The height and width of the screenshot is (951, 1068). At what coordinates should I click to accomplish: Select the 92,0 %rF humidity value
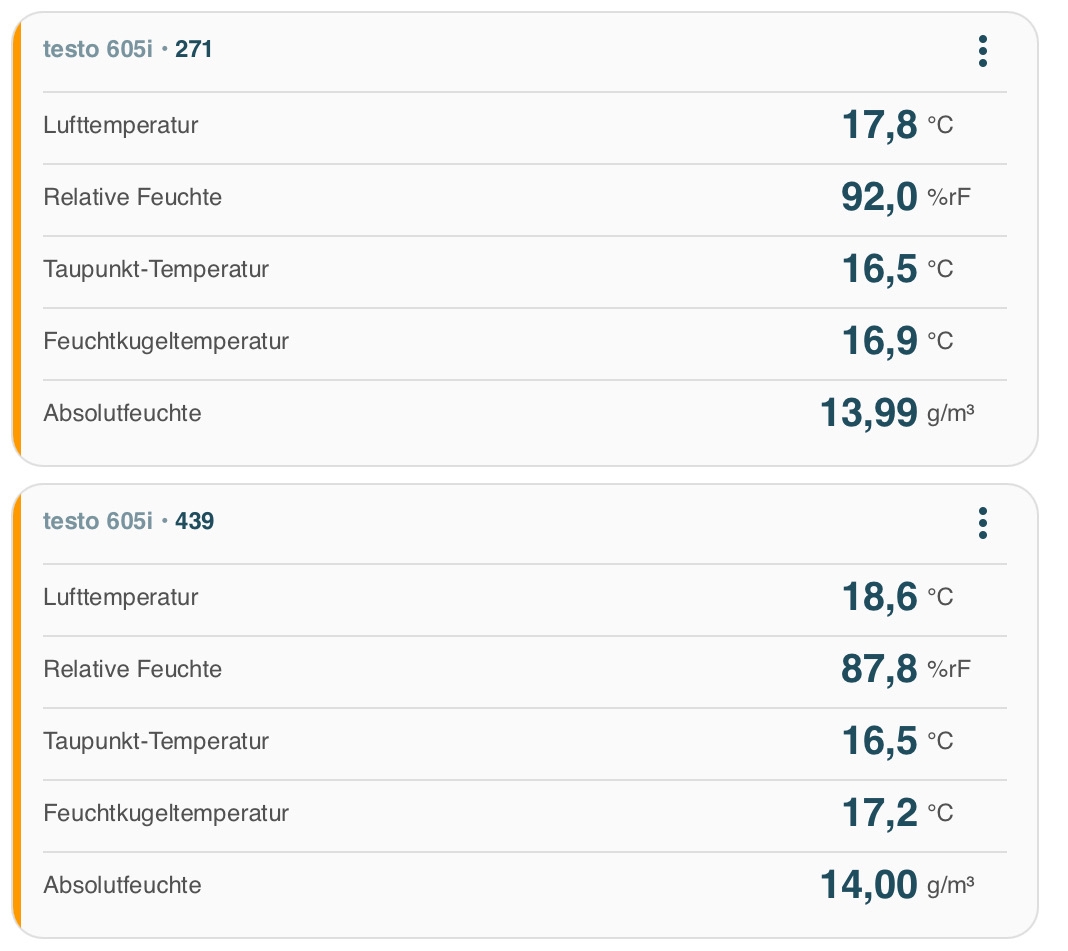[x=880, y=198]
